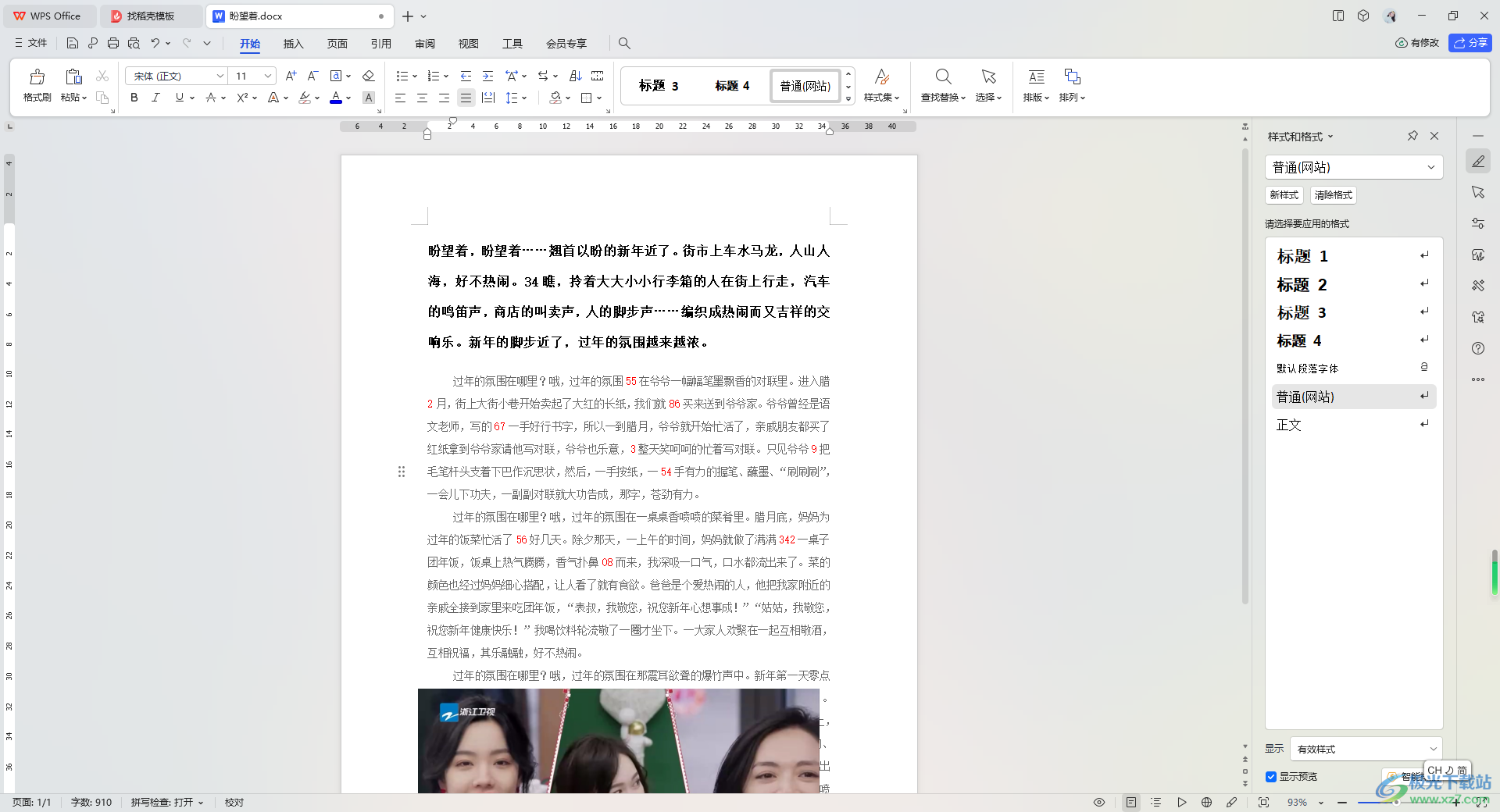Open current style dropdown in styles pane
Viewport: 1500px width, 812px height.
1431,167
